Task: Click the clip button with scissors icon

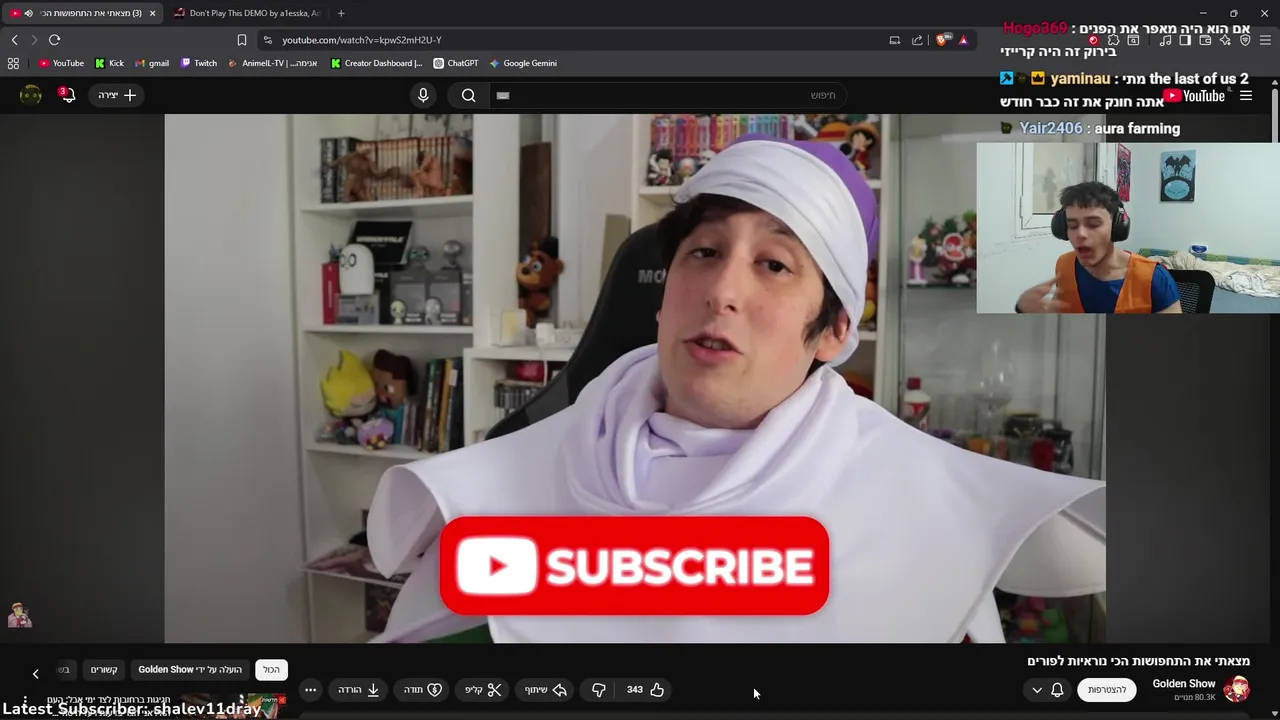Action: 483,690
